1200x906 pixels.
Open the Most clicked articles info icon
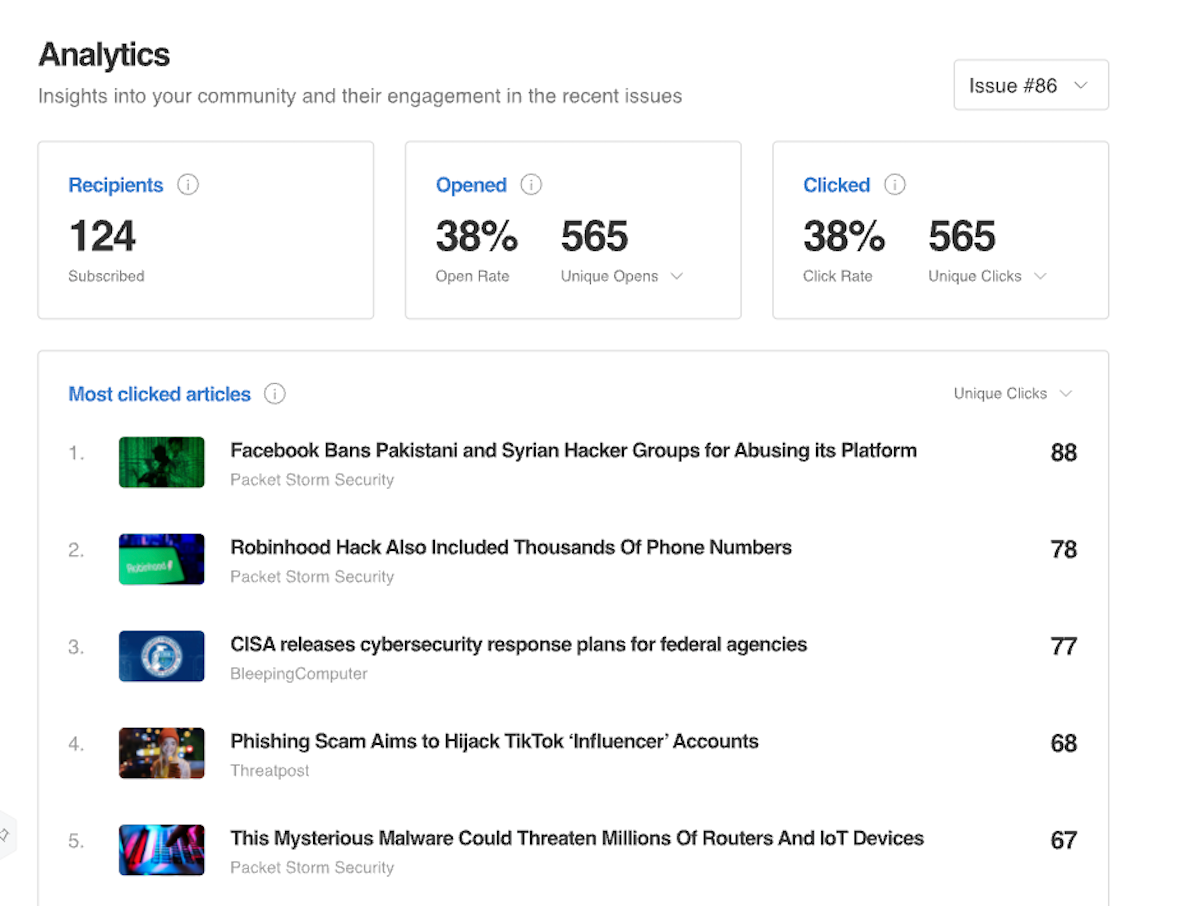(275, 393)
